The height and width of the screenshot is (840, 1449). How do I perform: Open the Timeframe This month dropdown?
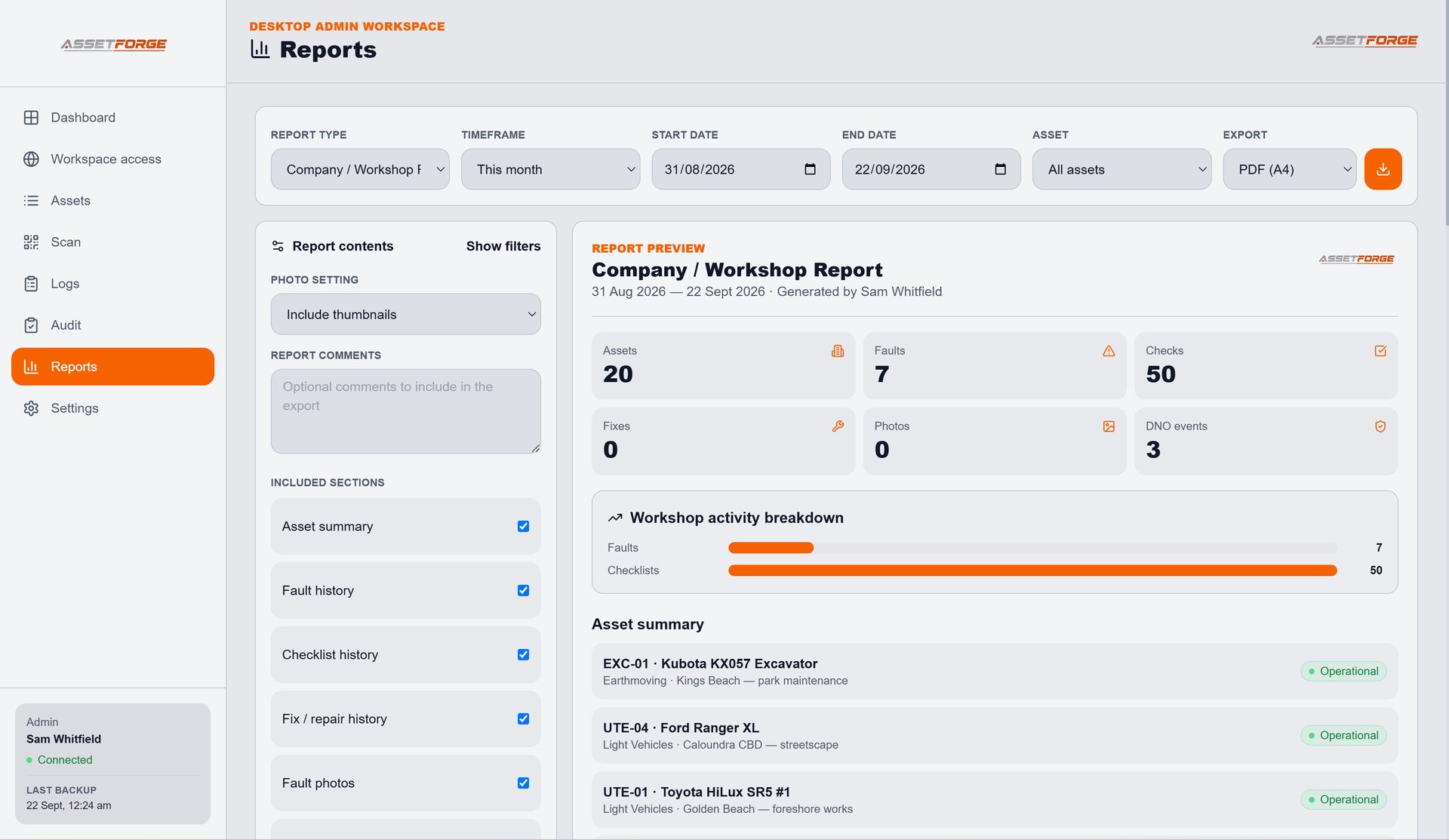tap(550, 169)
